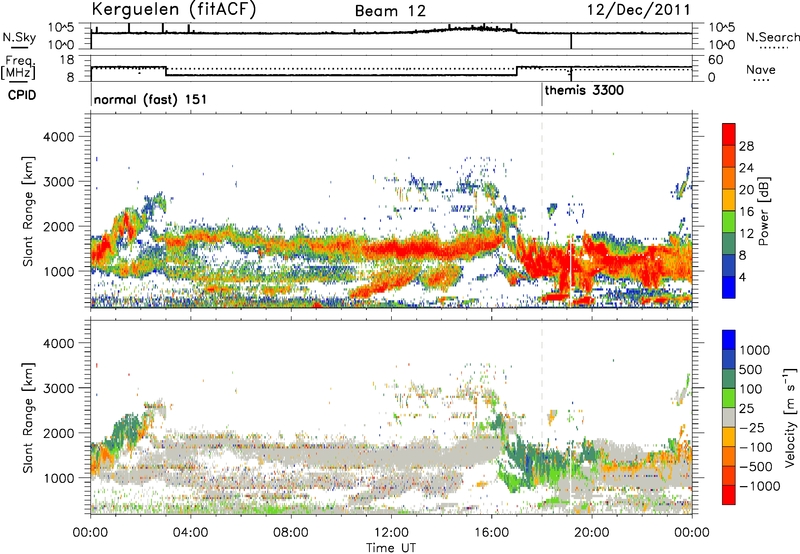The image size is (800, 554).
Task: Select the "themis 3300" CPID text
Action: [584, 91]
